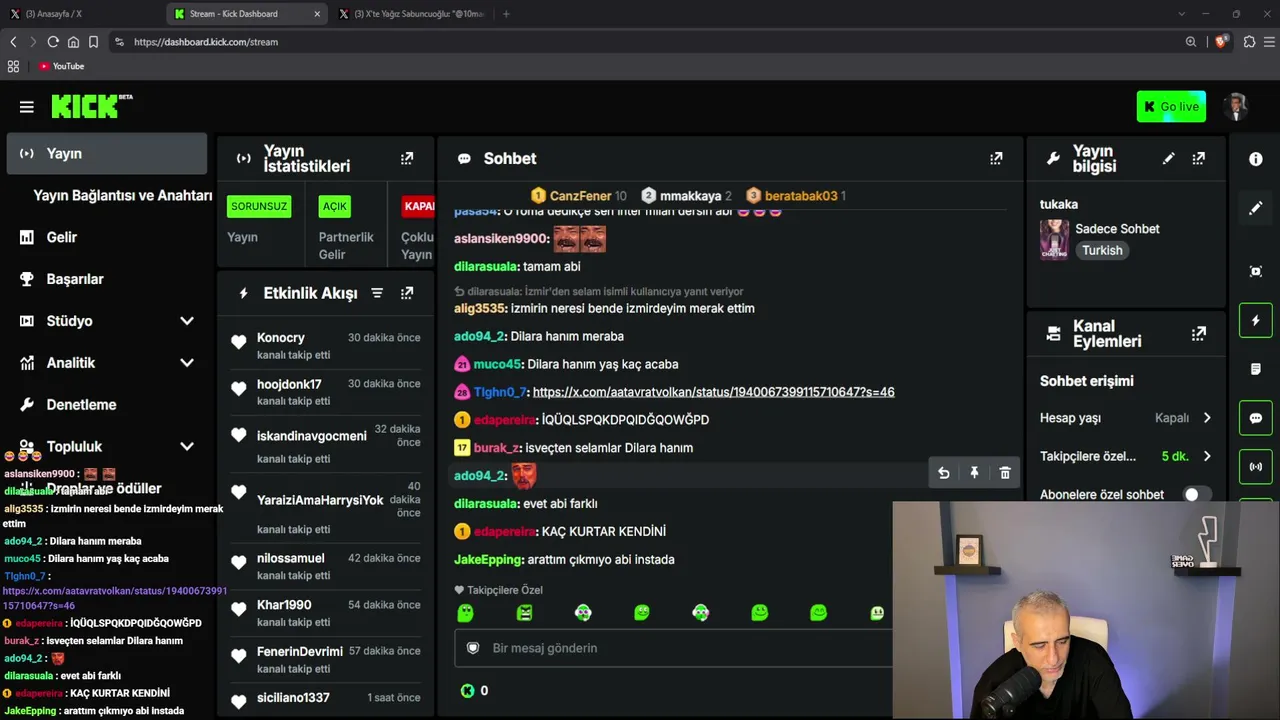Click the Turkish language tag

click(x=1102, y=250)
